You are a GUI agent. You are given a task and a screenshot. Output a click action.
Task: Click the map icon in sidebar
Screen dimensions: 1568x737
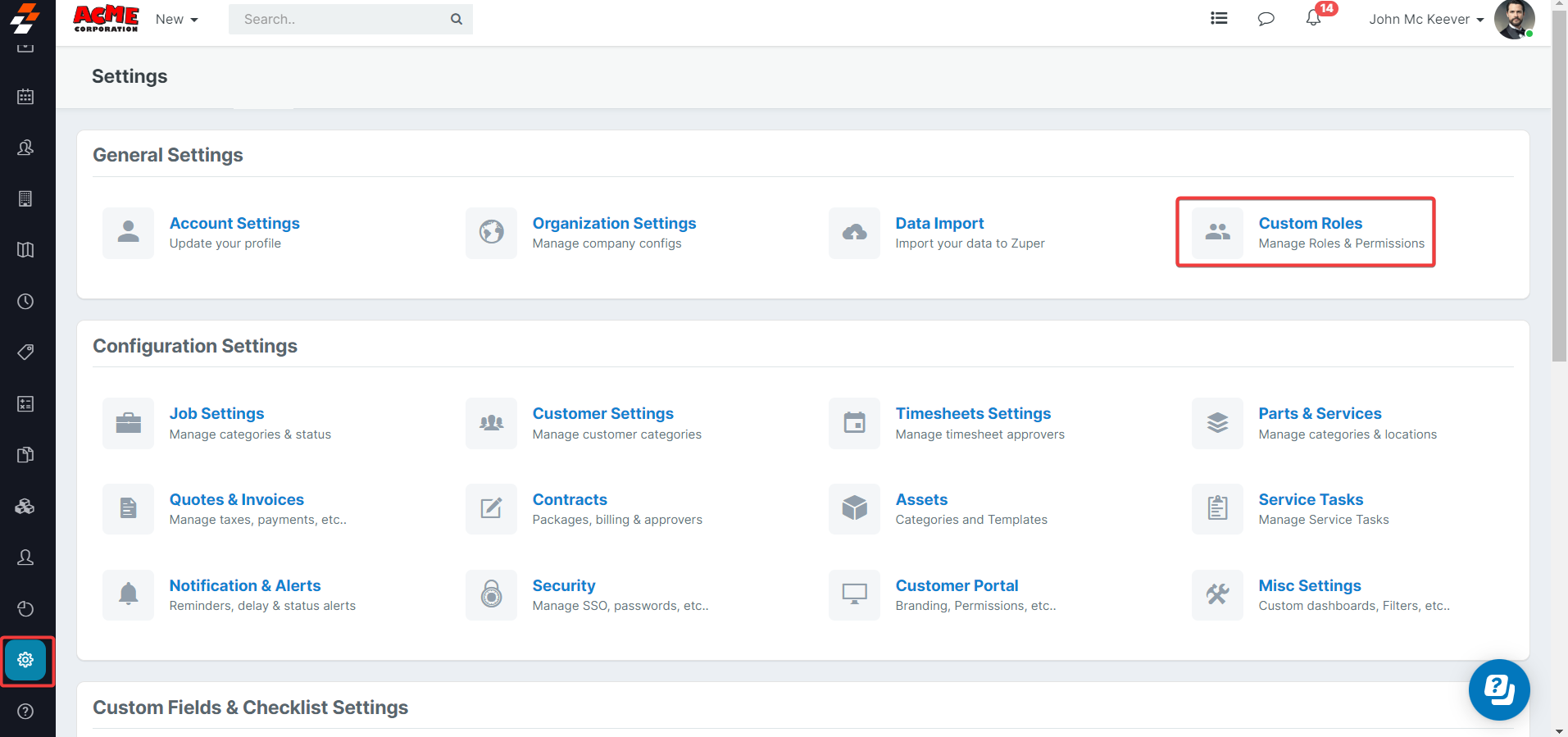25,250
